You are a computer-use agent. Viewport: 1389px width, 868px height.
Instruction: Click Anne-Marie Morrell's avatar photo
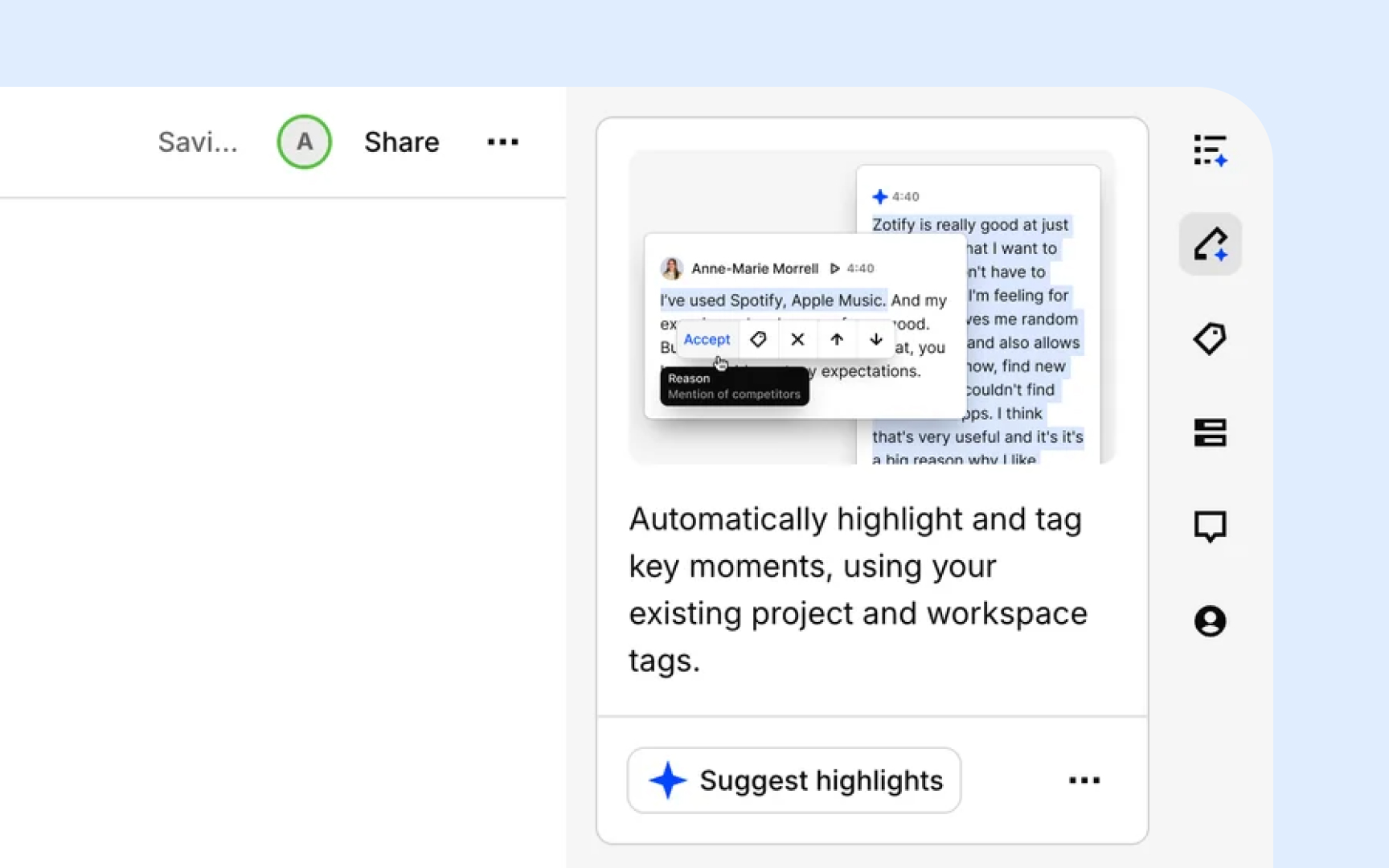click(673, 268)
